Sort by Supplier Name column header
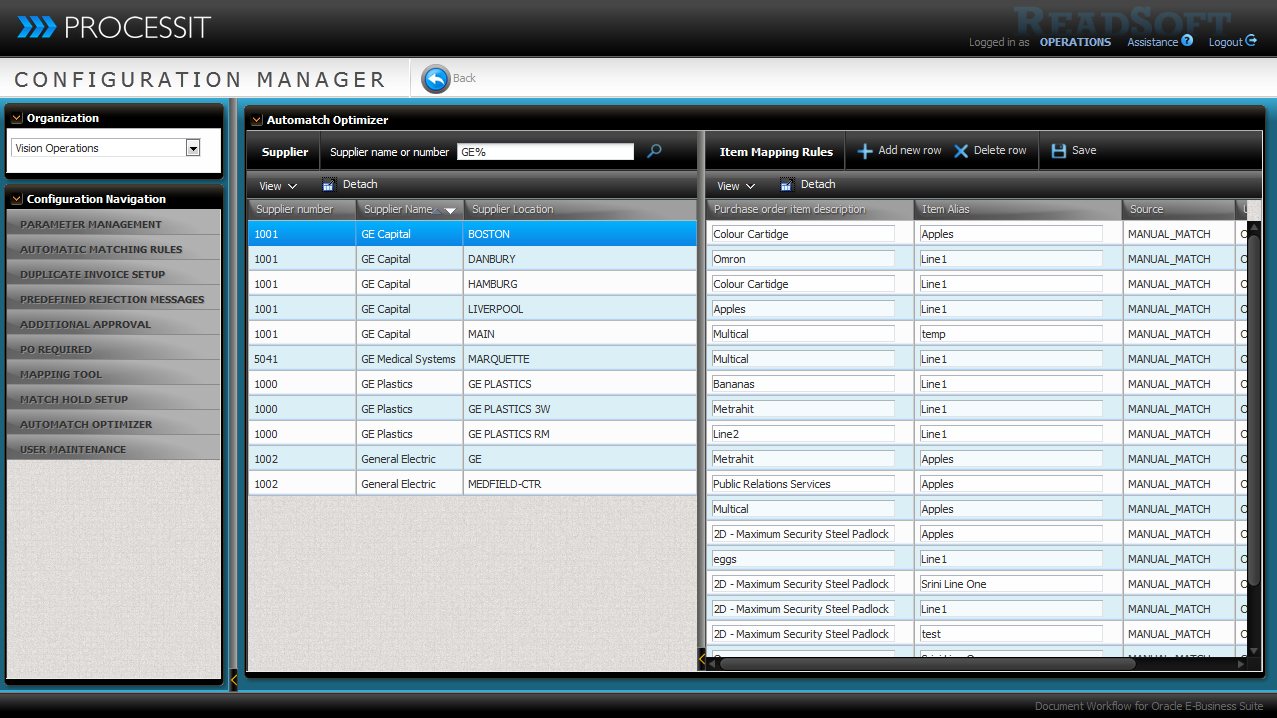 point(401,209)
